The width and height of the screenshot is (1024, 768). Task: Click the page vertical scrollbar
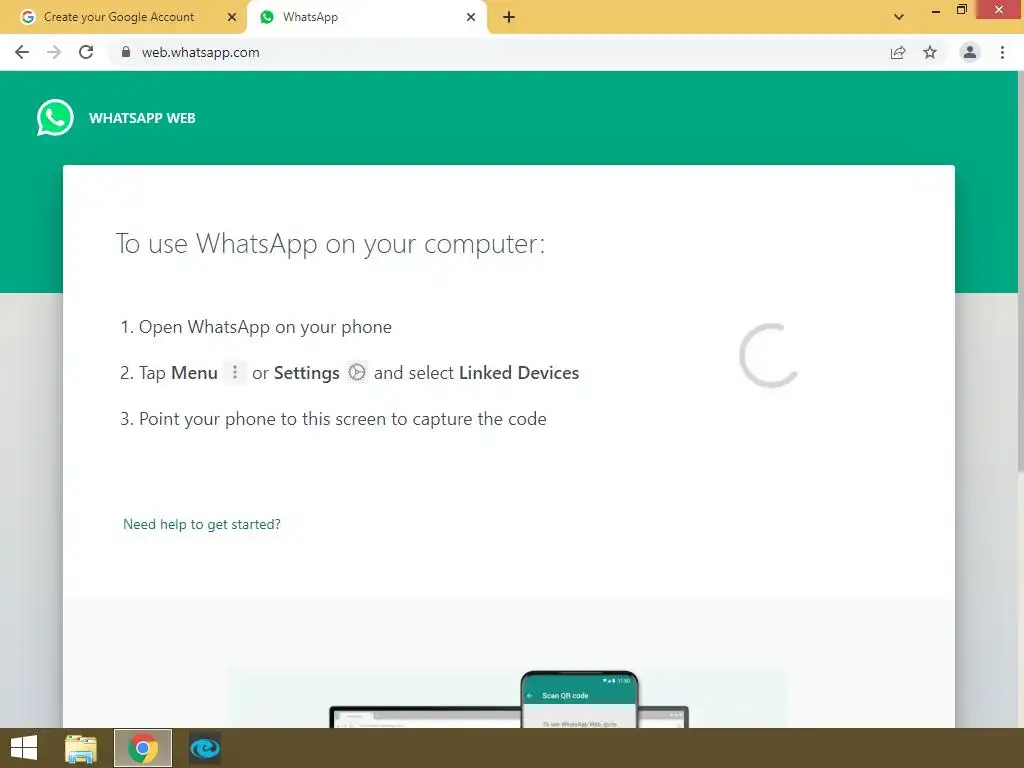[x=1020, y=270]
